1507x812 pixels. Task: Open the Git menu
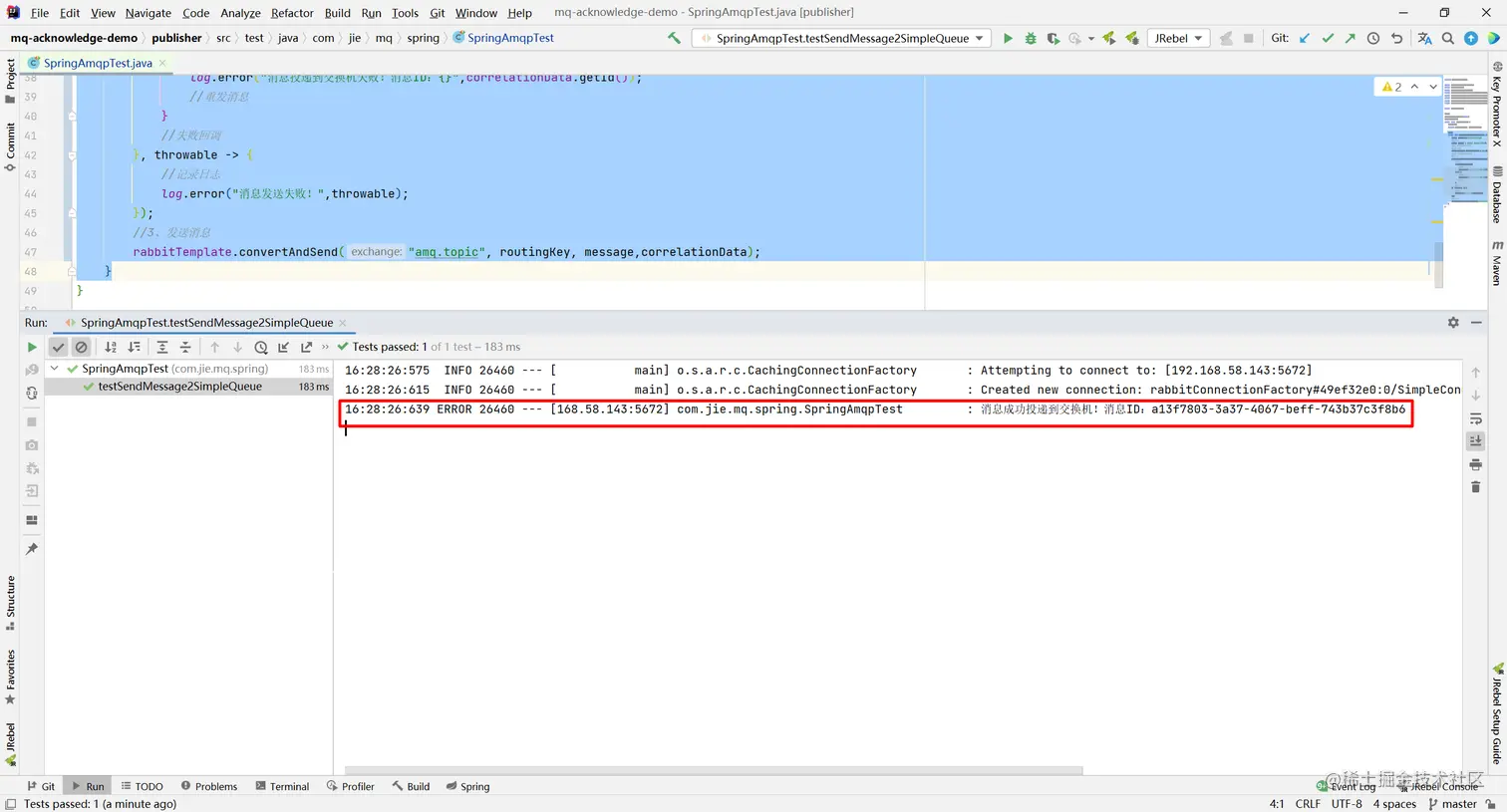point(438,13)
